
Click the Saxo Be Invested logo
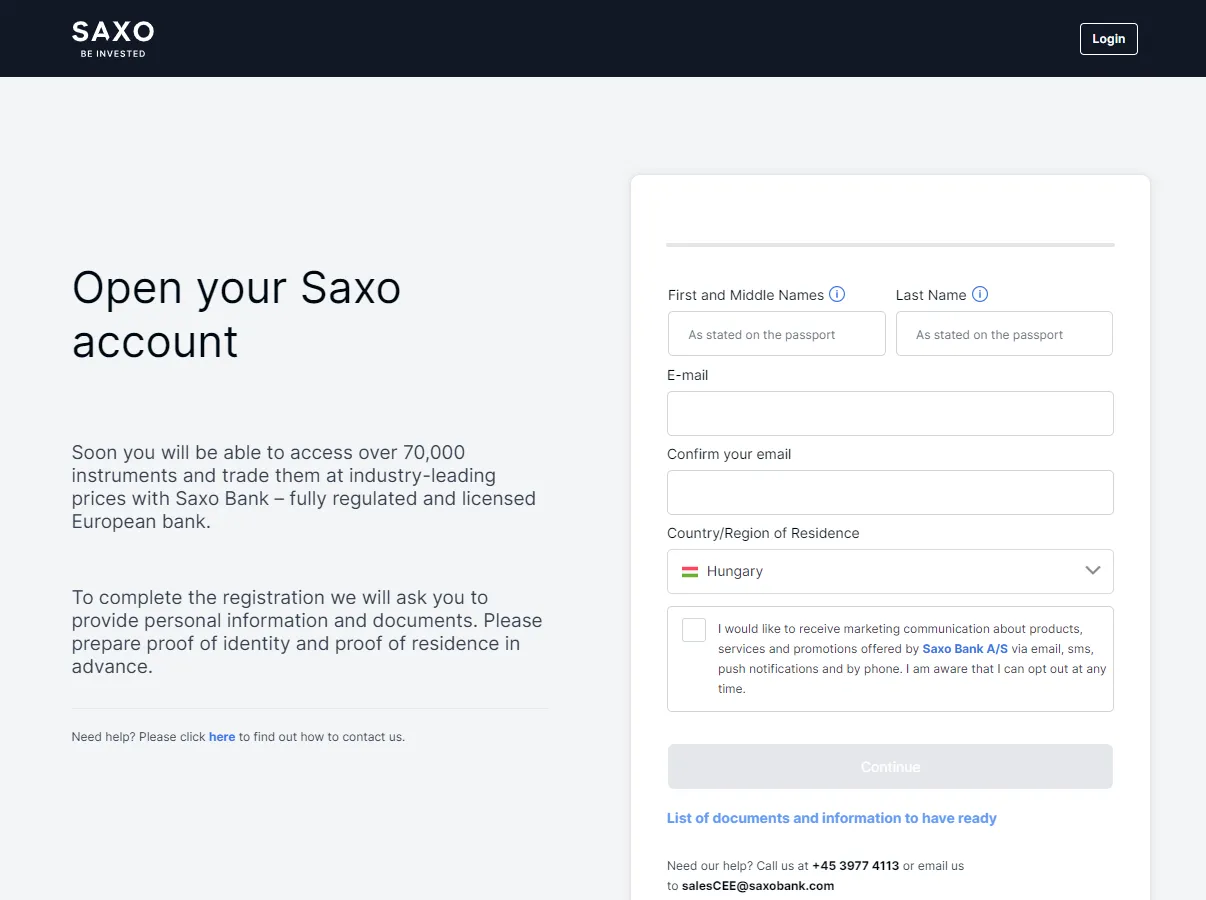tap(113, 39)
